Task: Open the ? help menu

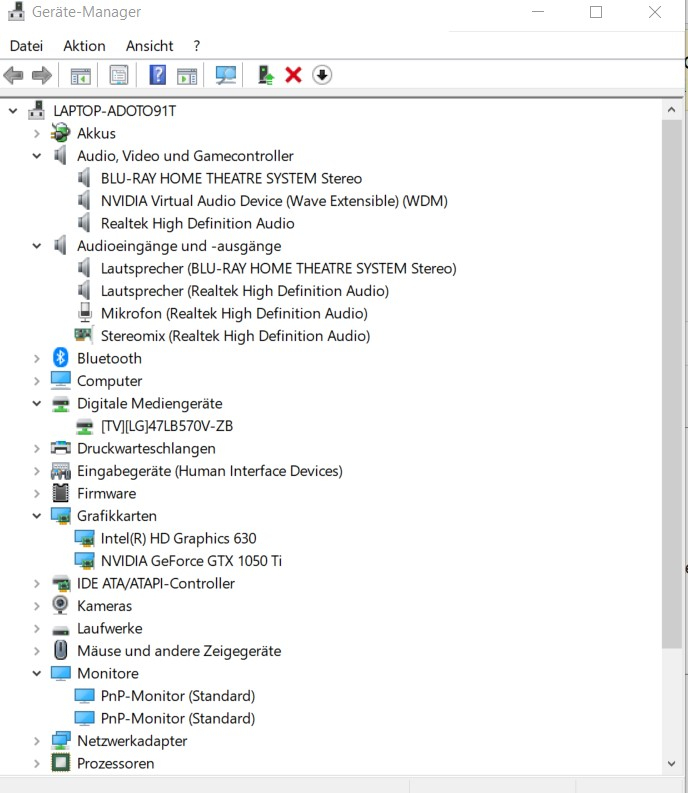Action: (197, 46)
